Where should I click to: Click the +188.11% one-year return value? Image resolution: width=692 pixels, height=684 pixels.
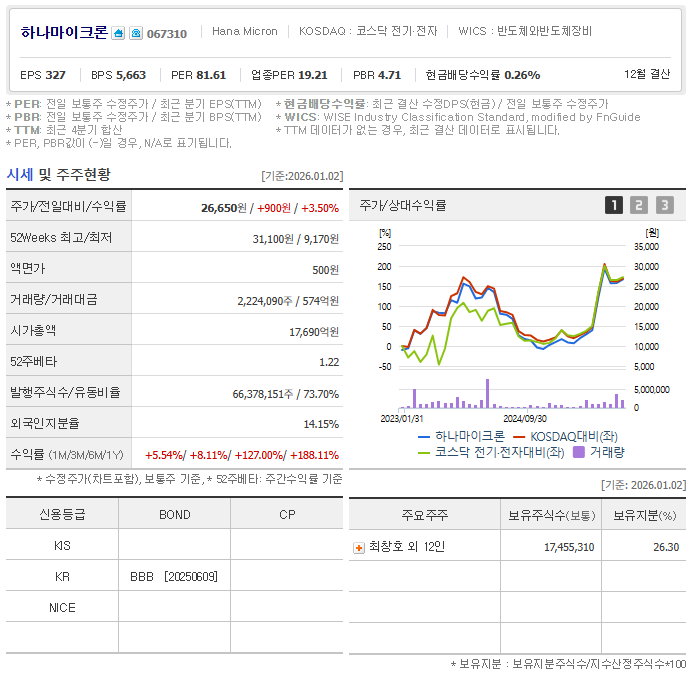315,455
